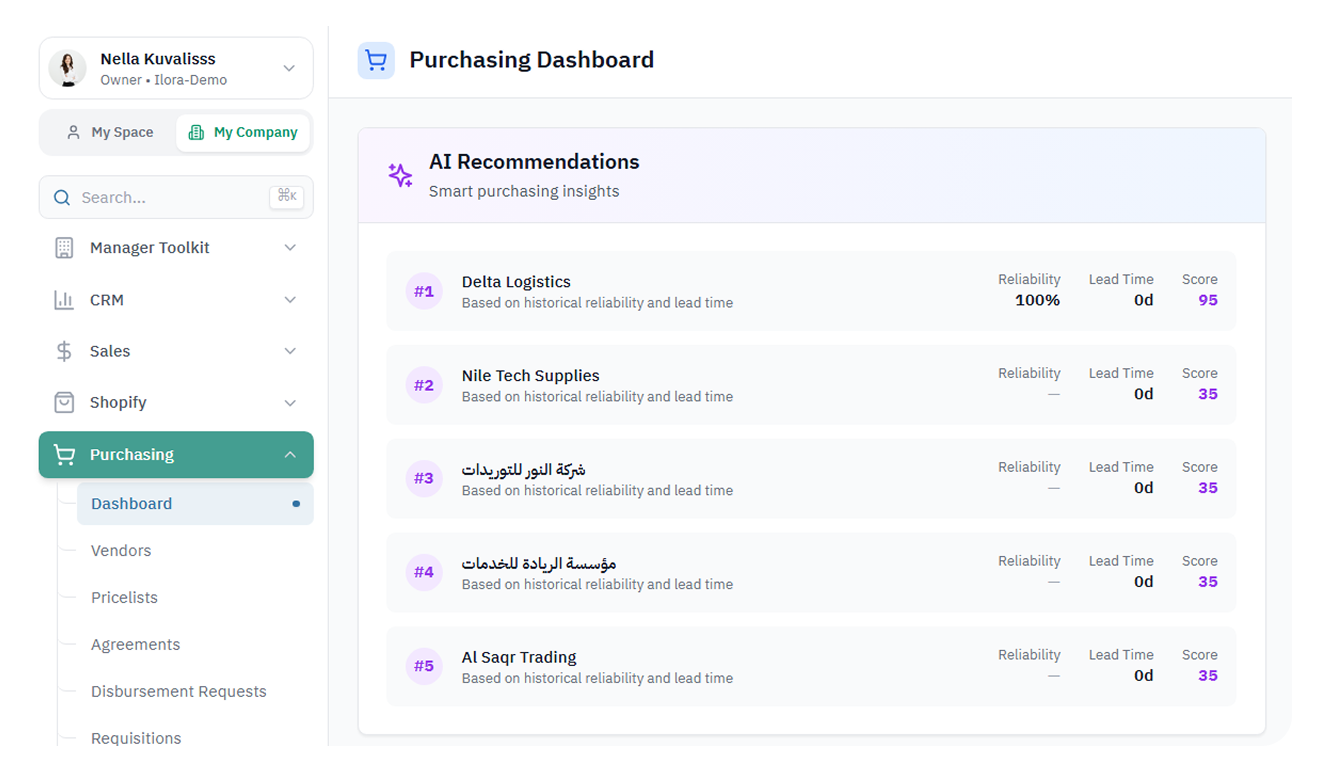This screenshot has height=771, width=1320.
Task: Switch to My Space tab
Action: click(110, 132)
